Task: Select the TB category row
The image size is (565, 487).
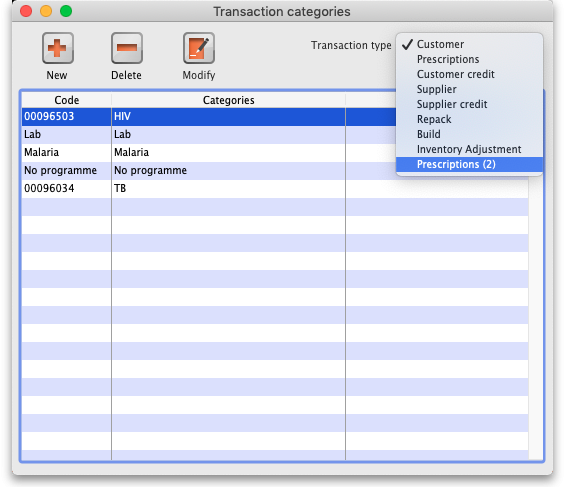Action: (275, 189)
